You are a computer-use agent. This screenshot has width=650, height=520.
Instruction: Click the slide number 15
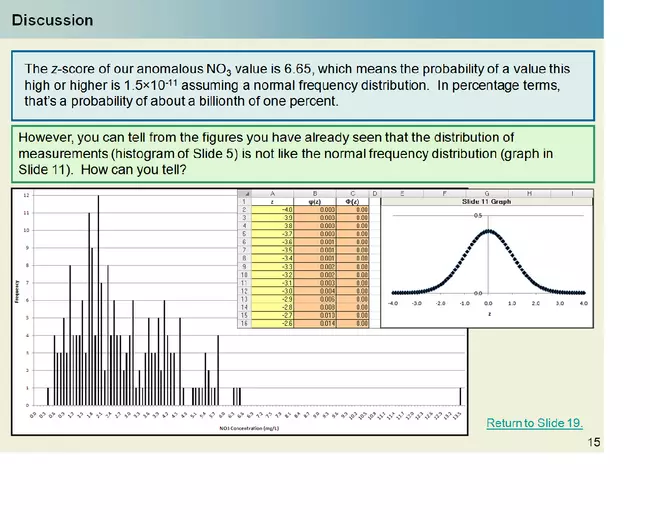pyautogui.click(x=594, y=442)
